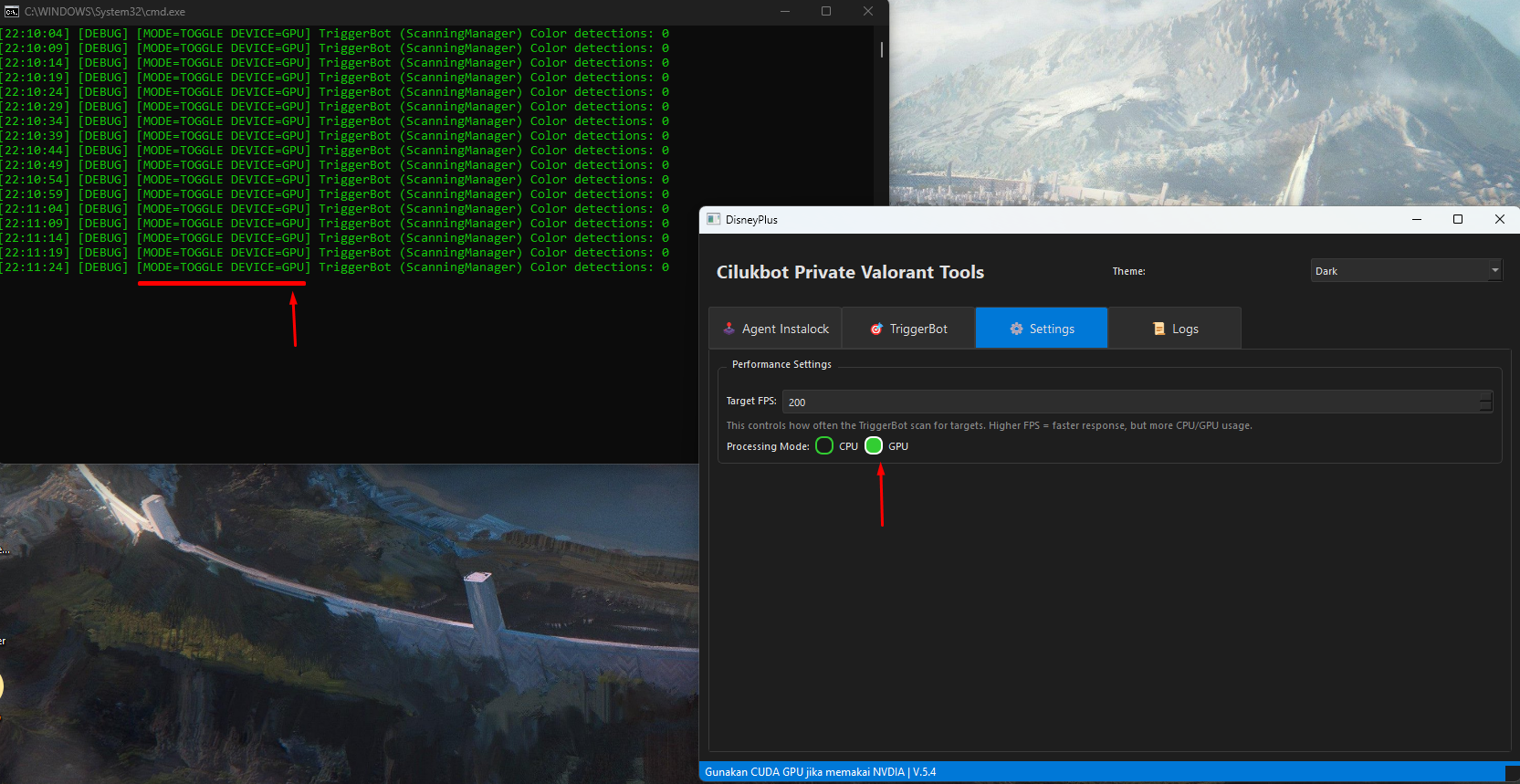Viewport: 1520px width, 784px height.
Task: Switch to the Logs tab
Action: [1174, 329]
